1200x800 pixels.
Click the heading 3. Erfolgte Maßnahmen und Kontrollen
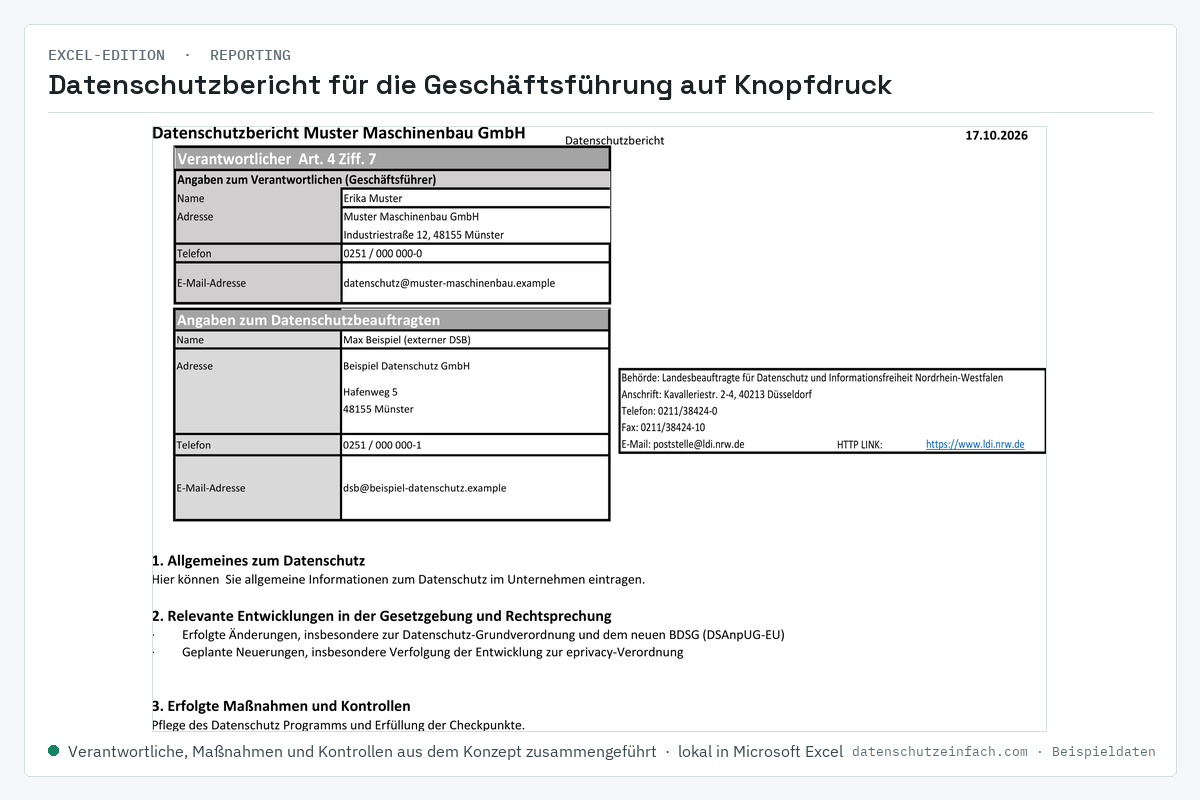[x=281, y=706]
